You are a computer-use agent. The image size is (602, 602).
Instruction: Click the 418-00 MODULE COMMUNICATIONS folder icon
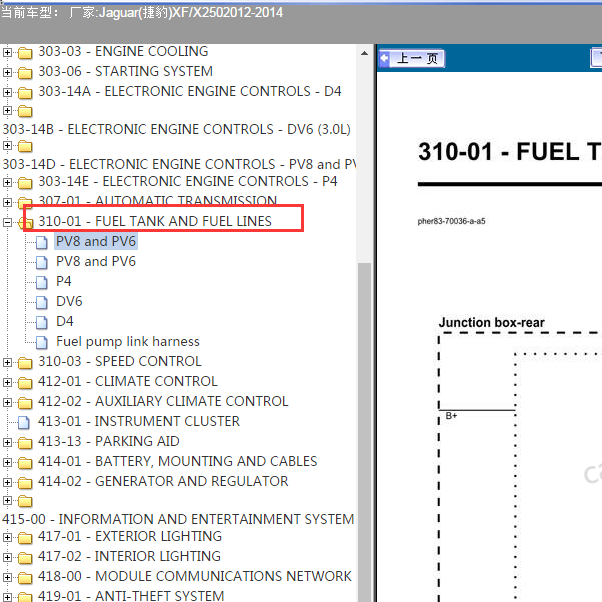(x=25, y=578)
